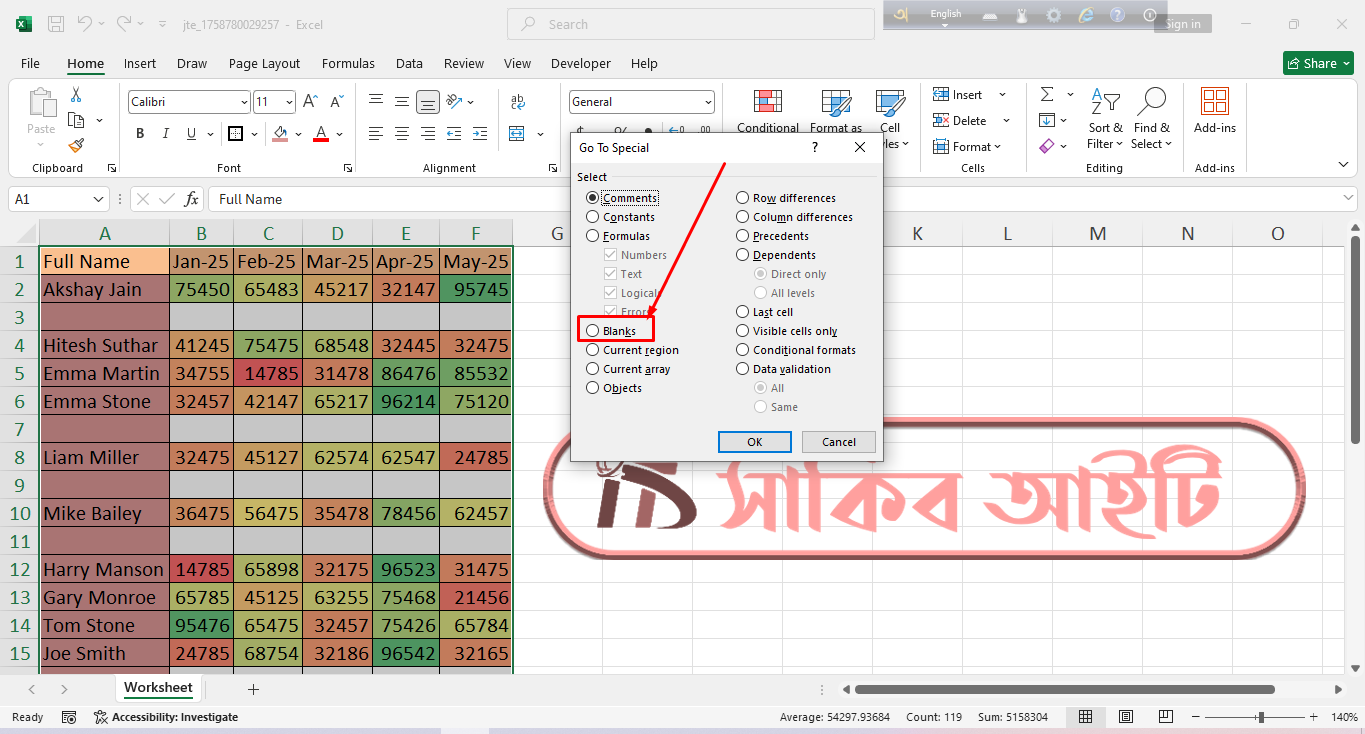Switch to the Developer ribbon tab
Image resolution: width=1365 pixels, height=734 pixels.
580,63
